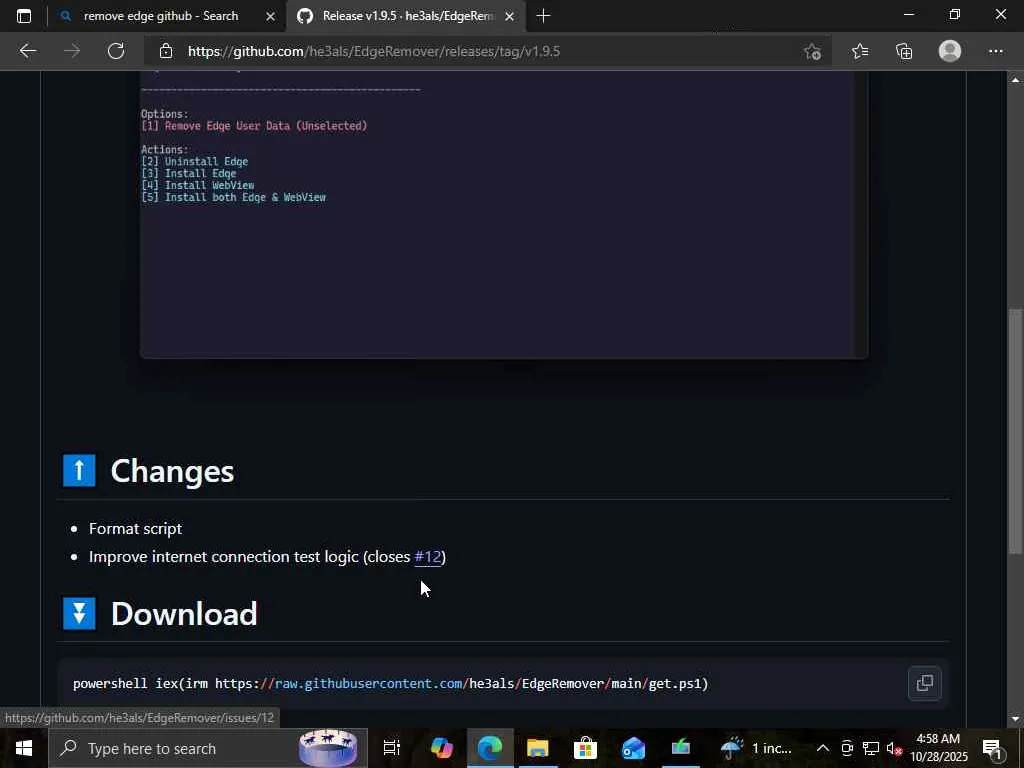Go back to the previous page
Image resolution: width=1024 pixels, height=768 pixels.
coord(27,51)
